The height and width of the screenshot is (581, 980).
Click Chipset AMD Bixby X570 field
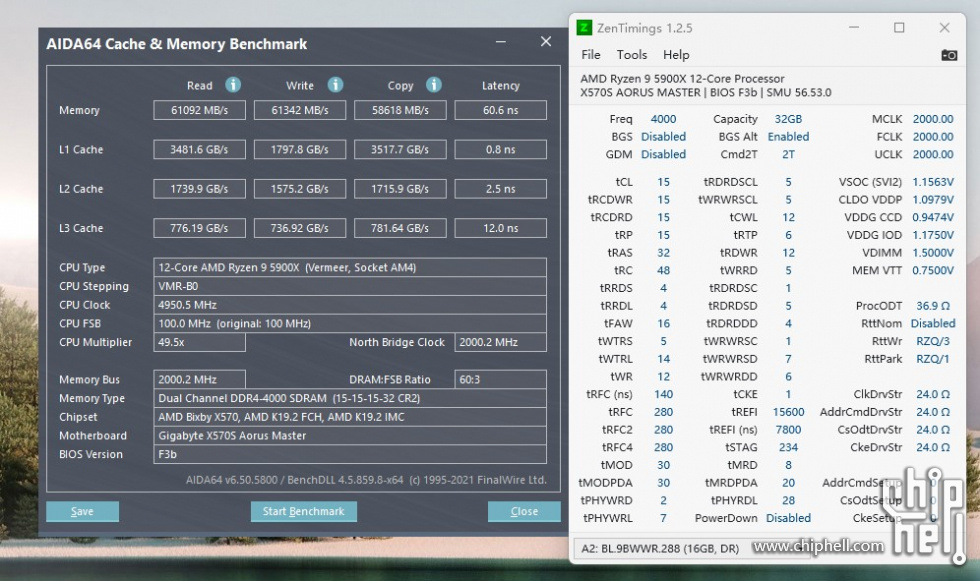pos(350,417)
